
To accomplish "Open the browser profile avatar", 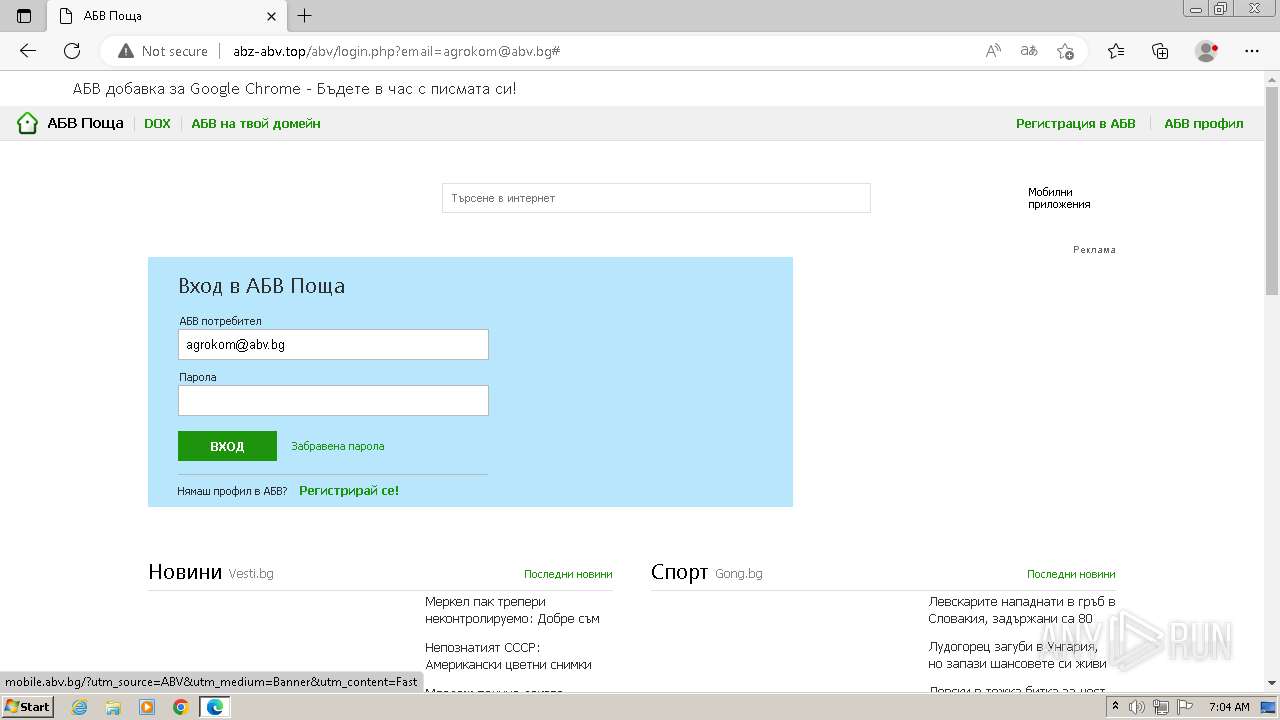I will click(1207, 51).
